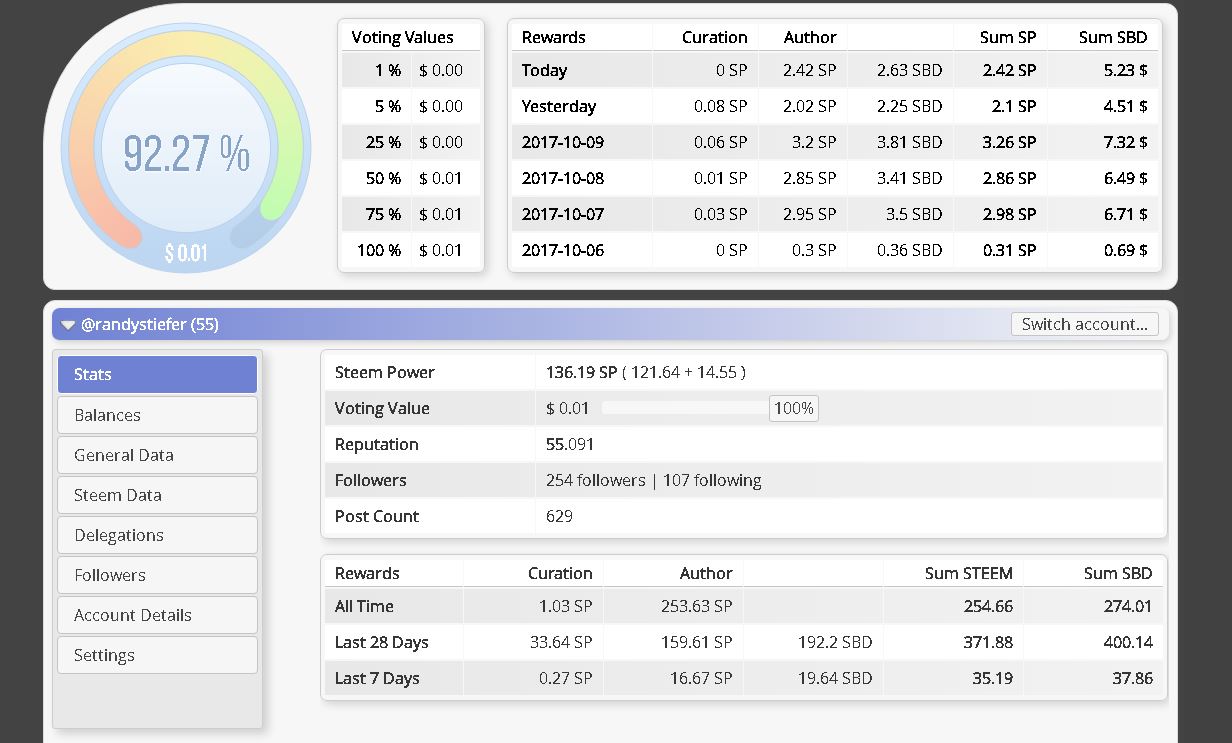
Task: Click the 2017-10-09 rewards row
Action: tap(835, 142)
